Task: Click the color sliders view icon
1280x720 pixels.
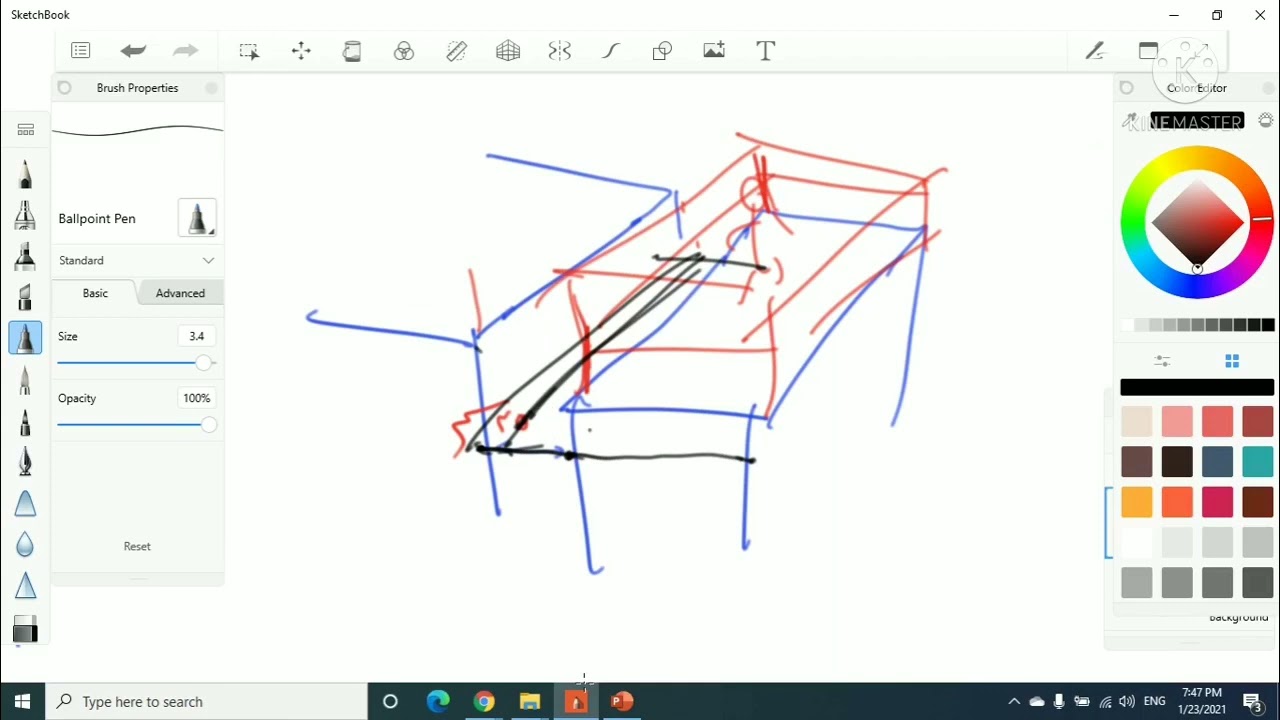Action: pos(1162,361)
